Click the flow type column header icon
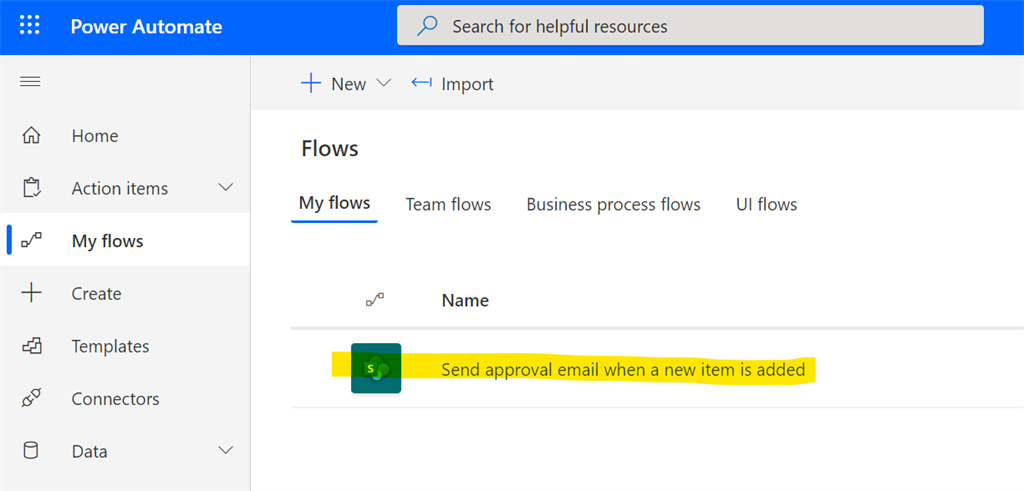The width and height of the screenshot is (1024, 491). click(x=375, y=300)
